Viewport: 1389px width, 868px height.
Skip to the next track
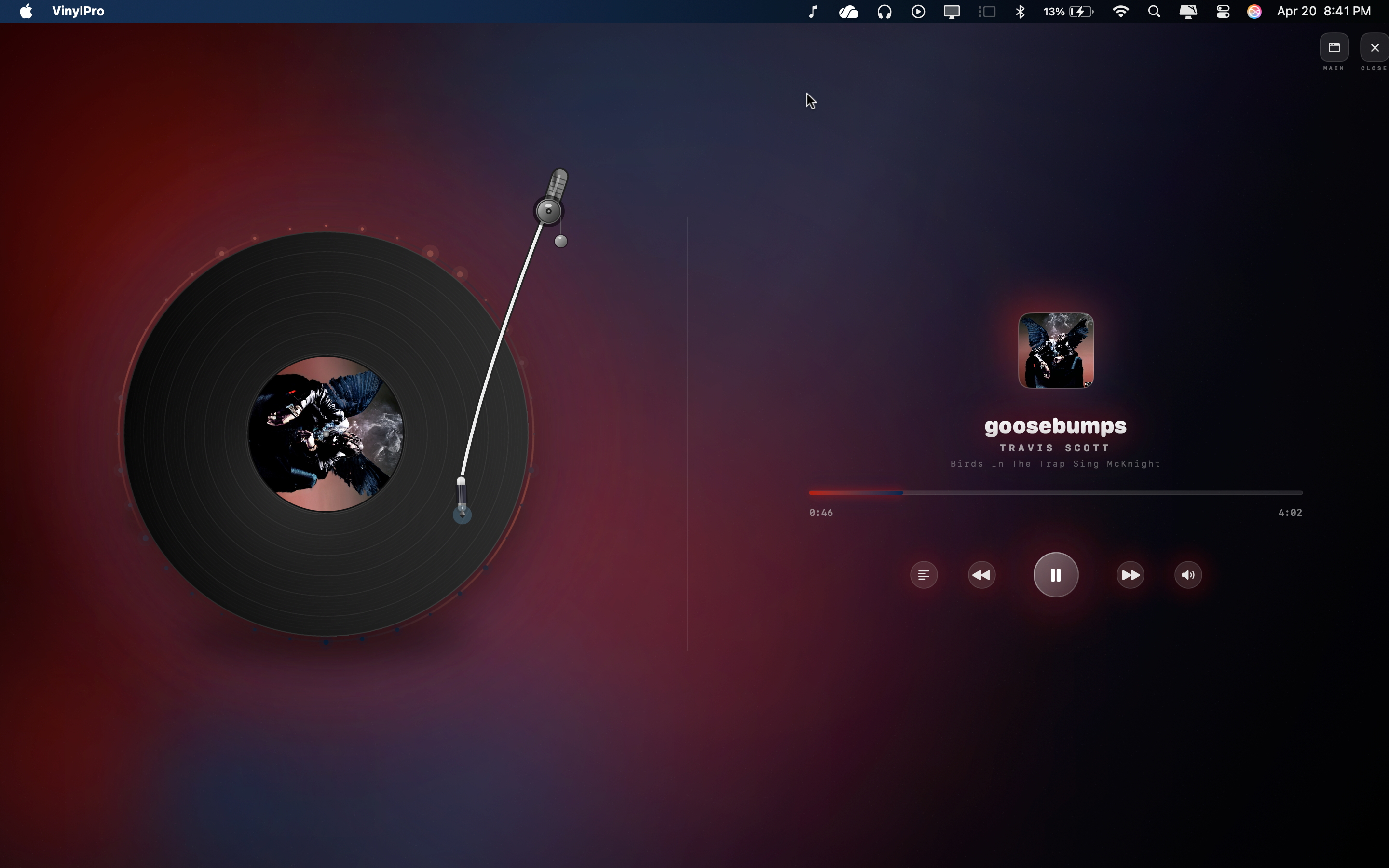click(x=1130, y=575)
